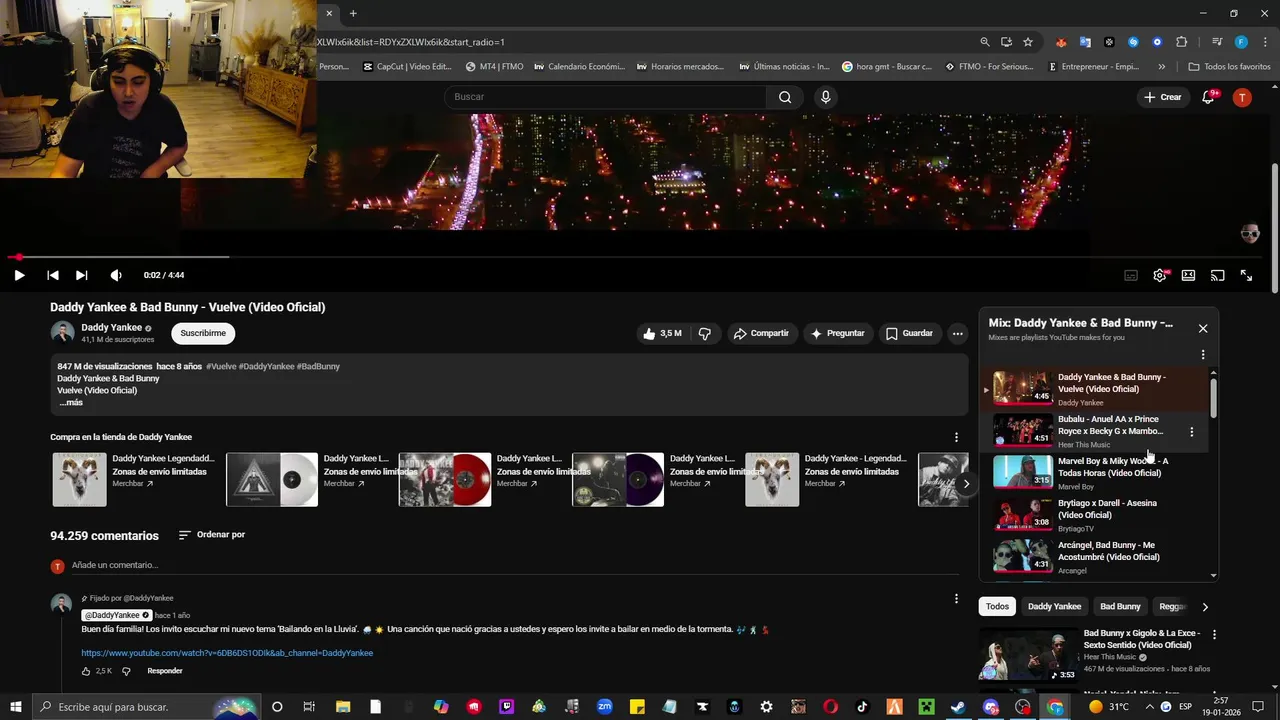Show more filter chips with arrow

[x=1205, y=606]
